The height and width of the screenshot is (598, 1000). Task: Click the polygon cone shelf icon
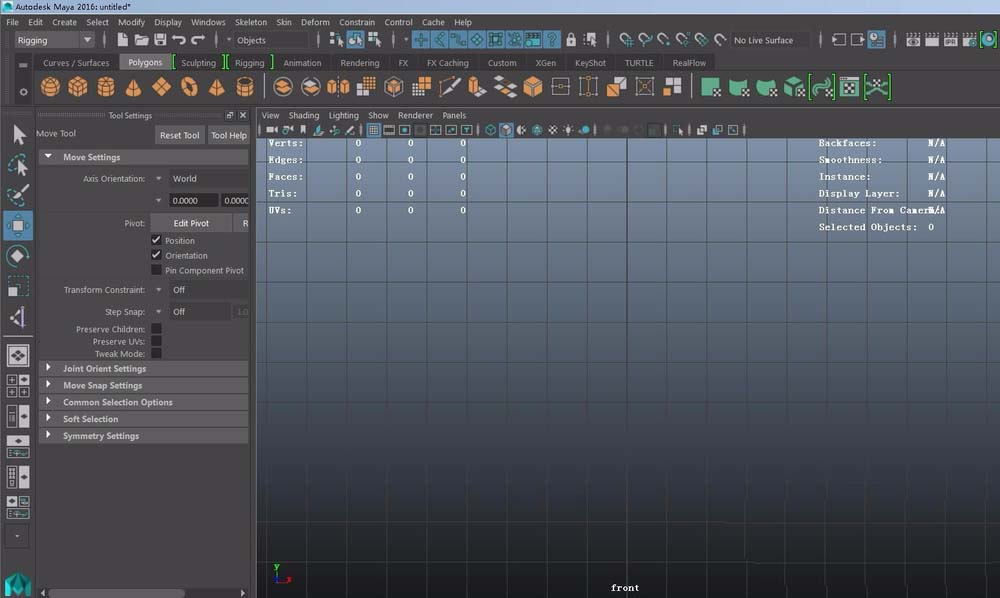pos(133,88)
